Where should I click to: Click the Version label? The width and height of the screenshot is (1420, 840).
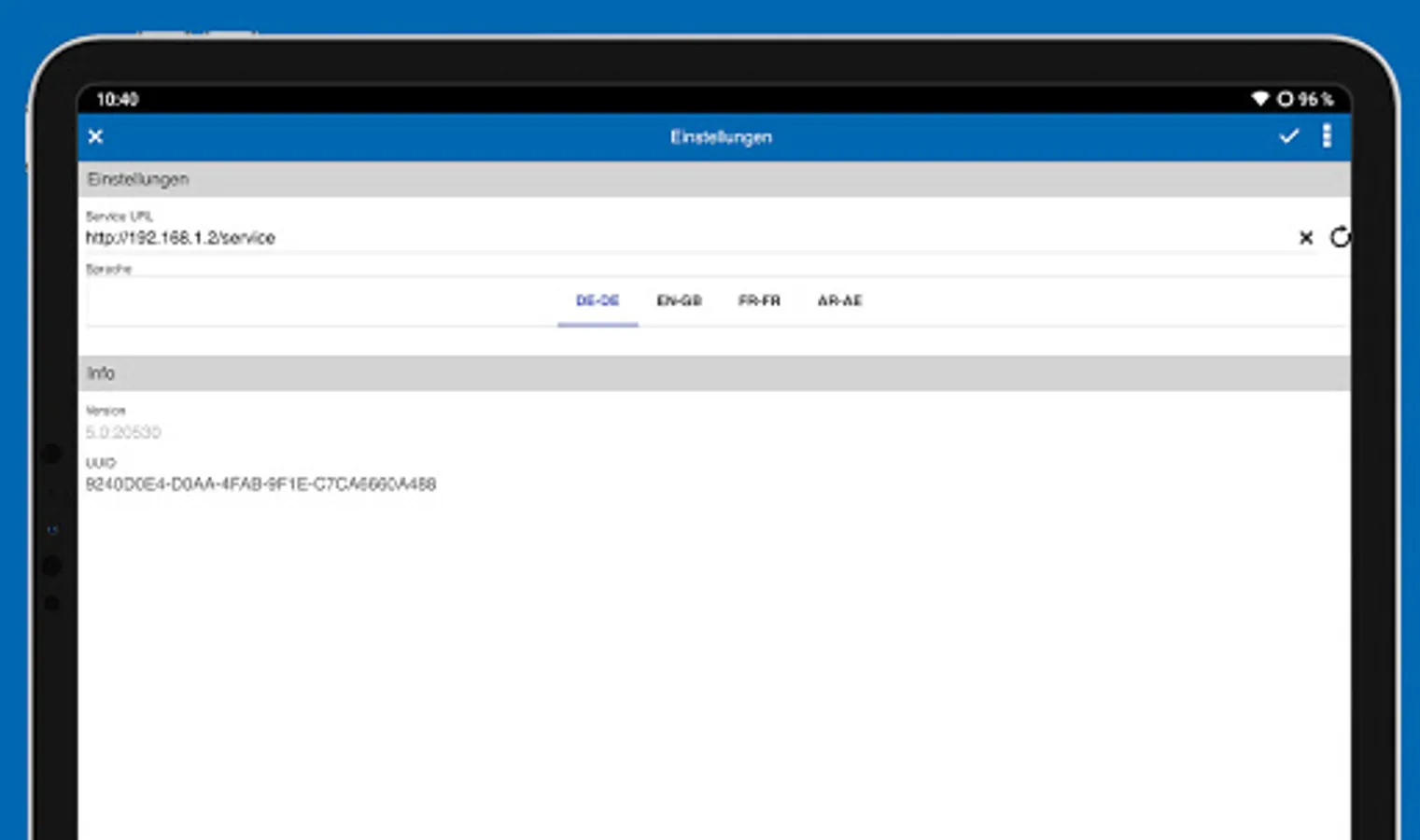coord(105,410)
